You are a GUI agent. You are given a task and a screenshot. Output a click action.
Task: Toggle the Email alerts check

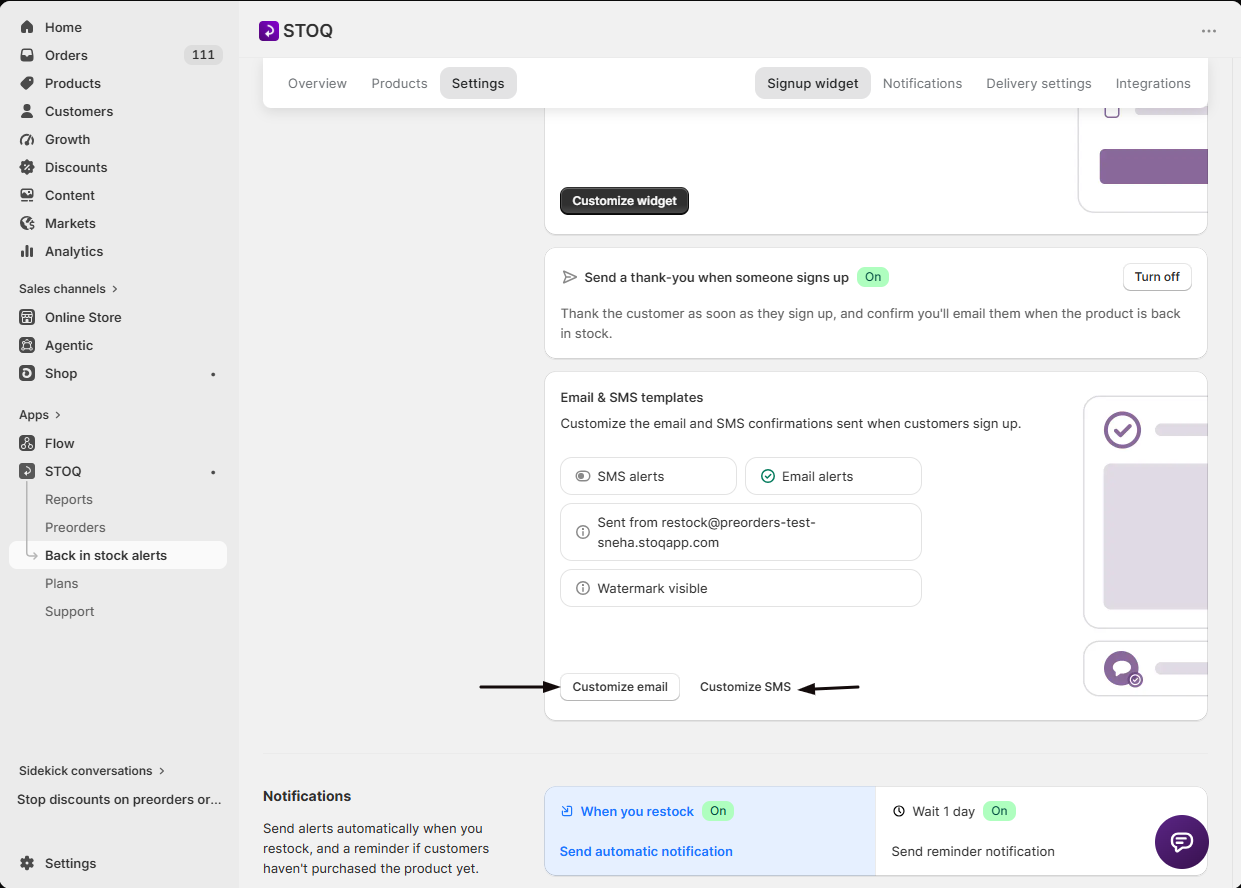(768, 476)
